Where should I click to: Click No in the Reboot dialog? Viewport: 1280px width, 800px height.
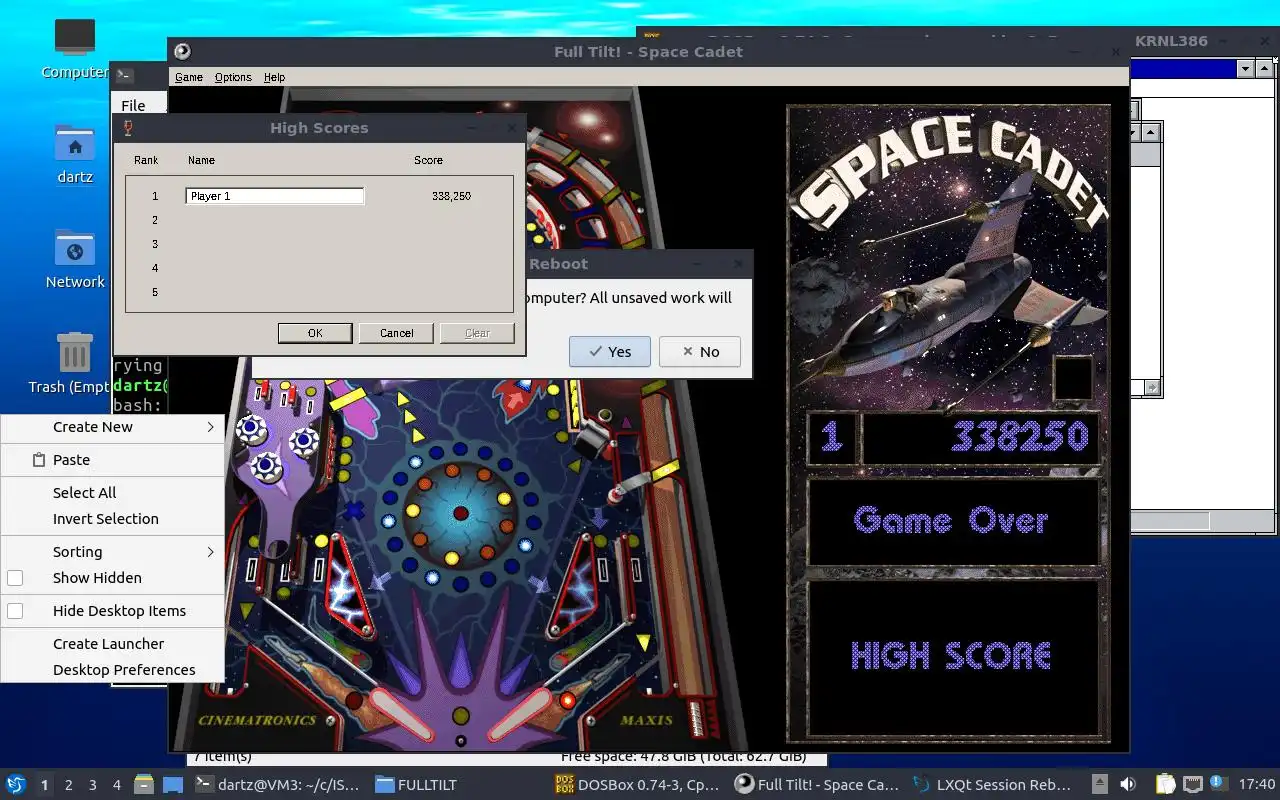pyautogui.click(x=700, y=352)
